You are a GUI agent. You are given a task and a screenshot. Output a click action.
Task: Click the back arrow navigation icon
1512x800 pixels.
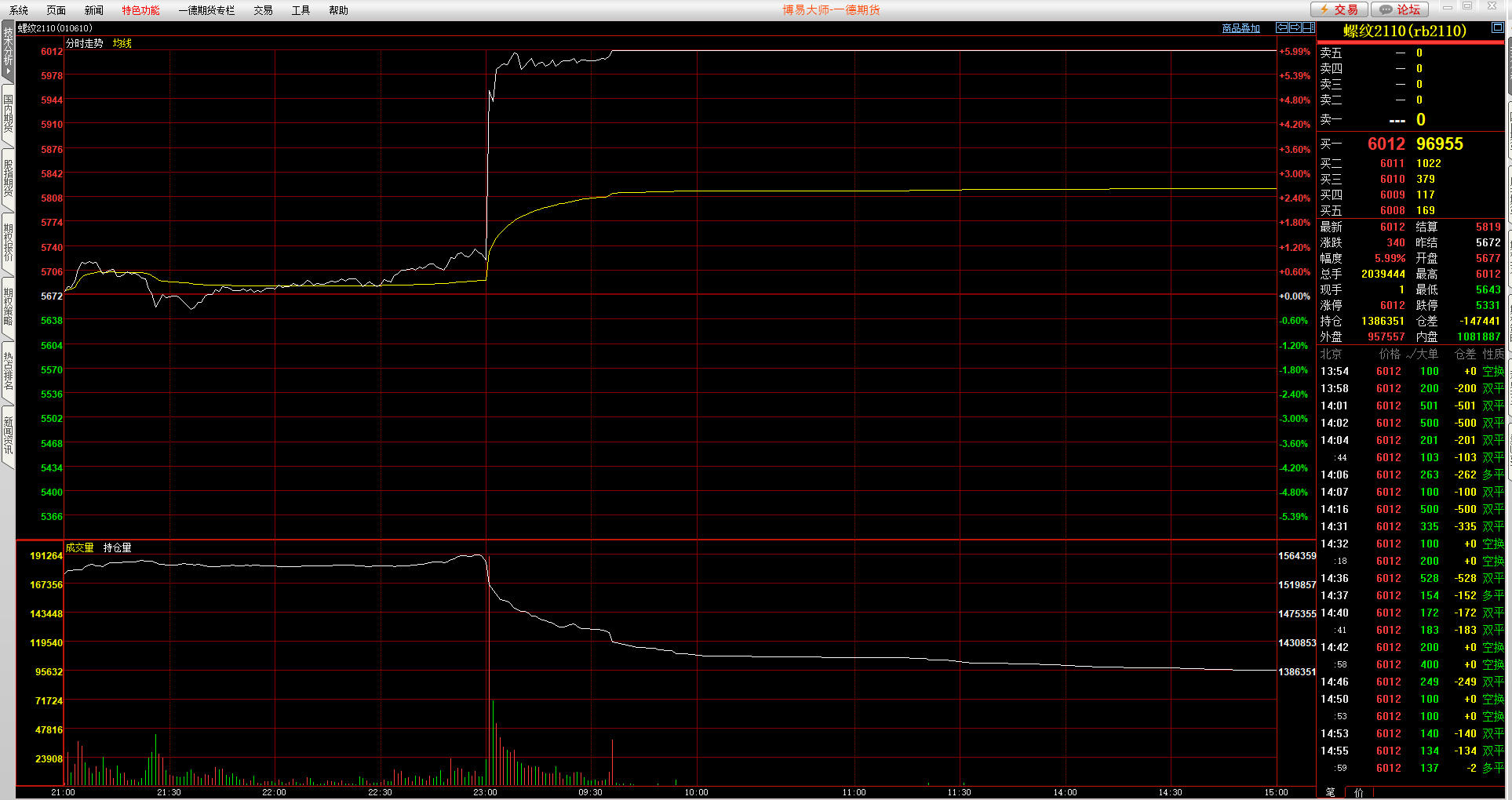point(1281,27)
